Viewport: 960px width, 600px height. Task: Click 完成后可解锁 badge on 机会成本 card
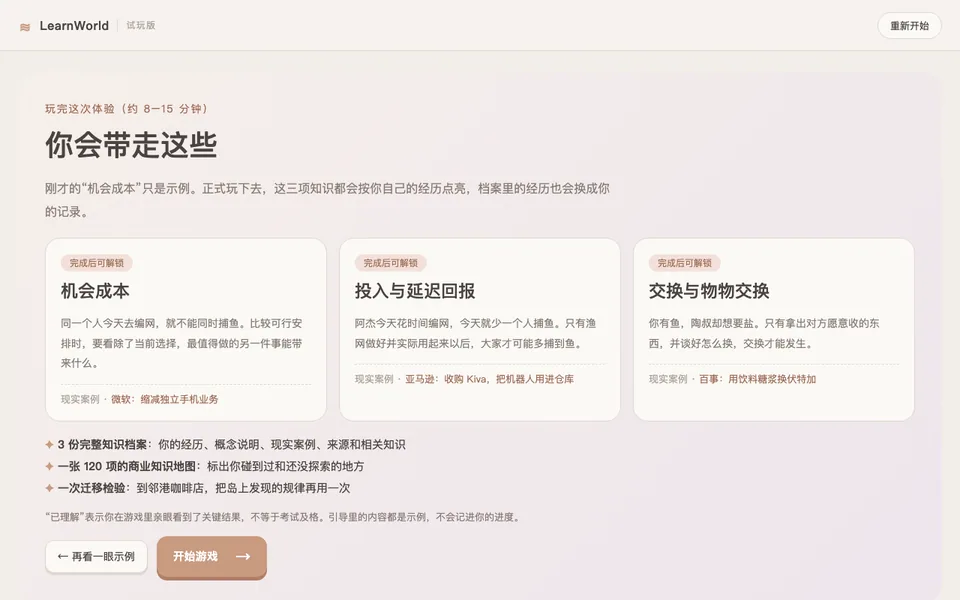97,263
